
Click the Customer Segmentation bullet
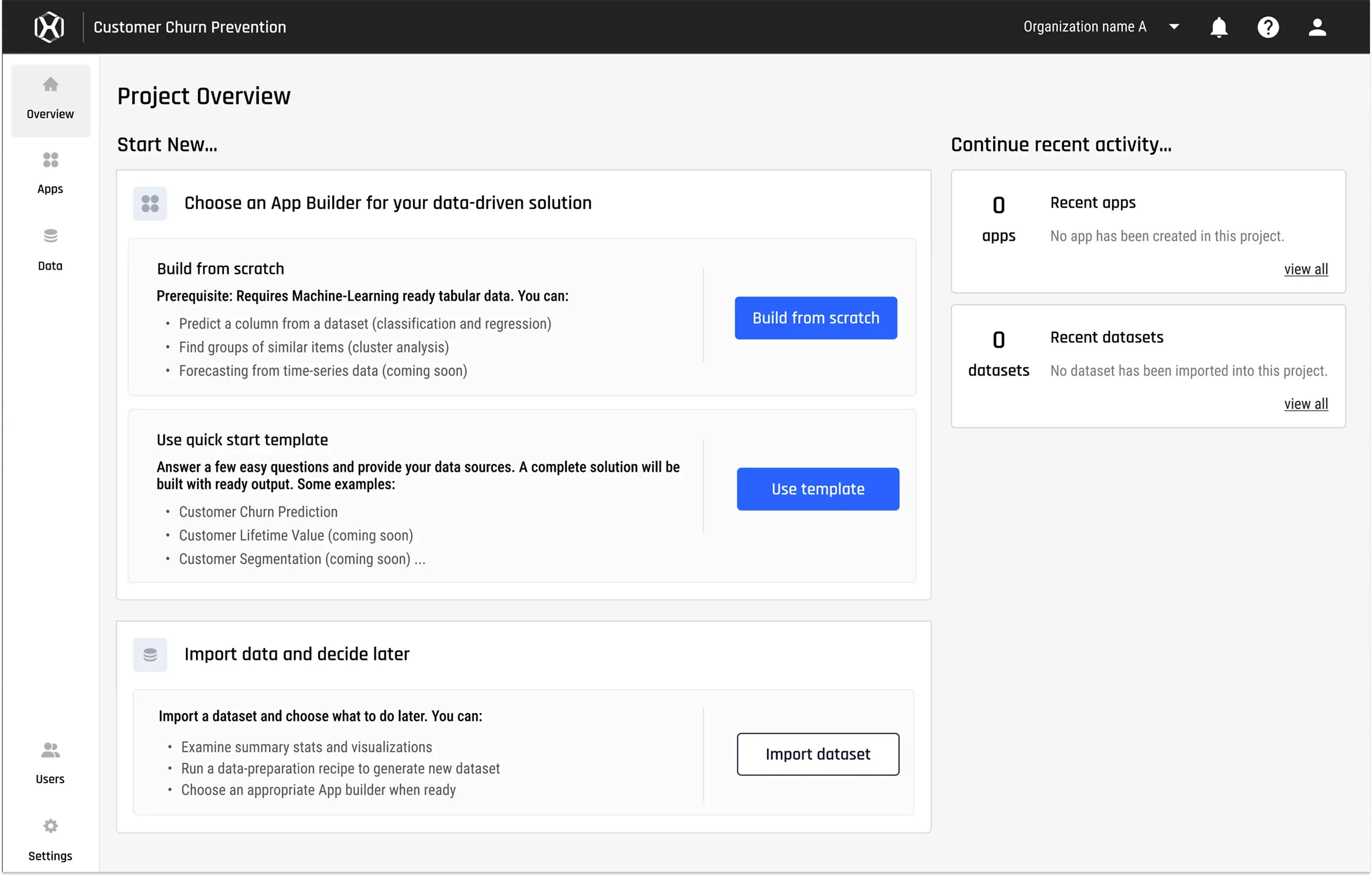(x=302, y=559)
